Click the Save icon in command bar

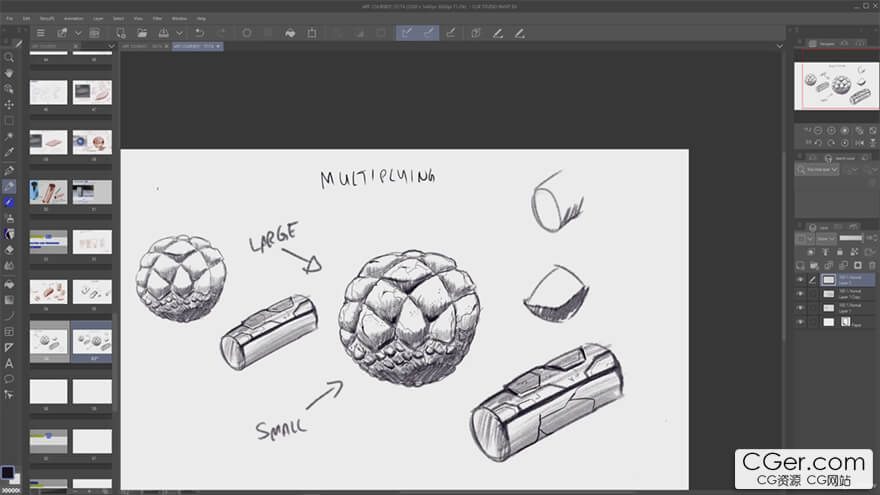(163, 33)
